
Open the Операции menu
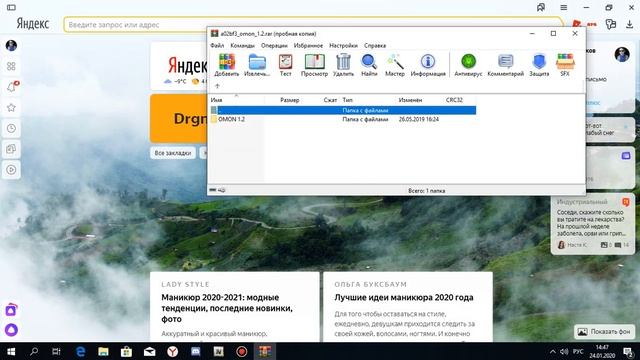click(x=274, y=46)
